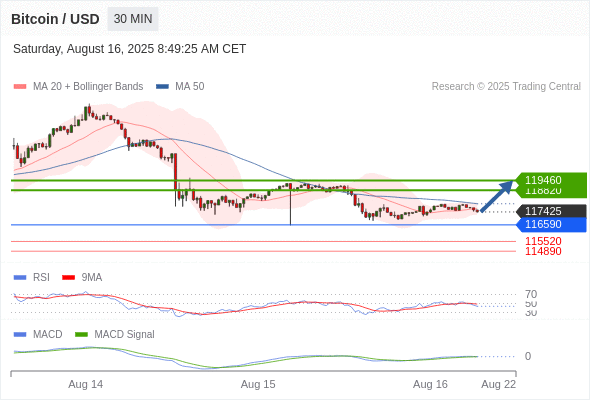Click the Aug 15 date axis label

258,384
